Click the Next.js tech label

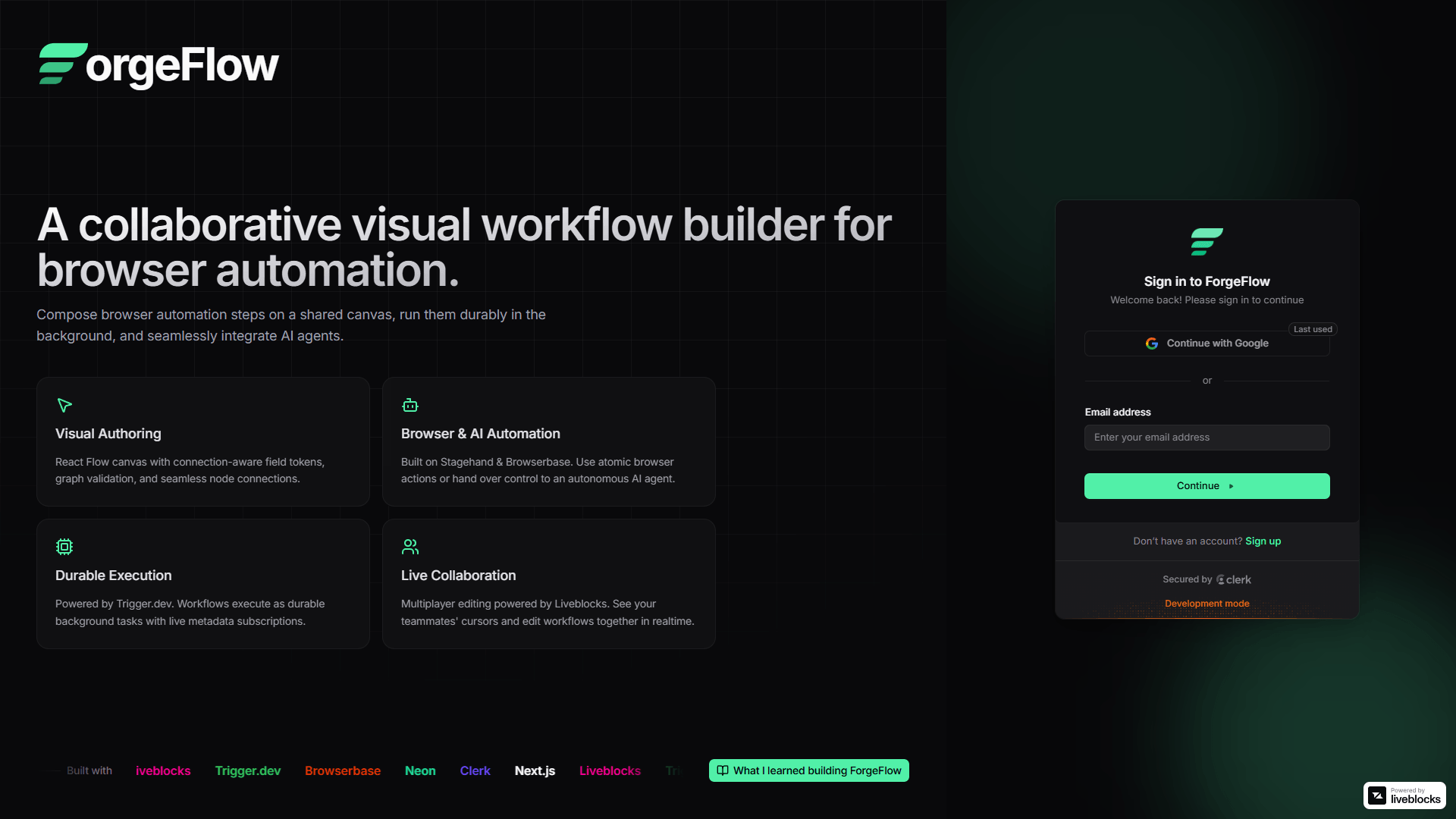535,770
